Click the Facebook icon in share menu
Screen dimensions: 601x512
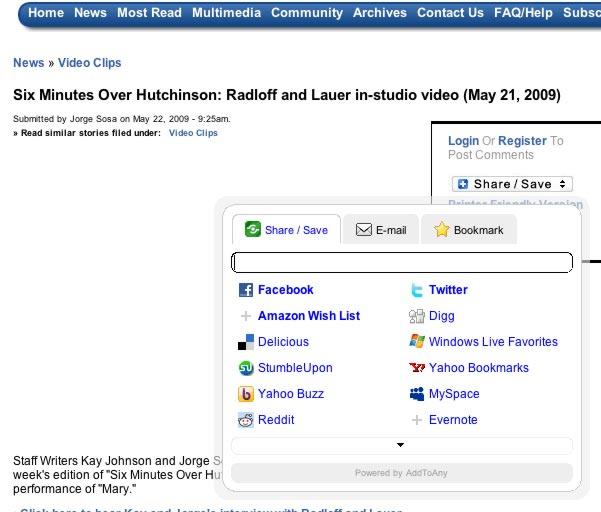pyautogui.click(x=246, y=290)
